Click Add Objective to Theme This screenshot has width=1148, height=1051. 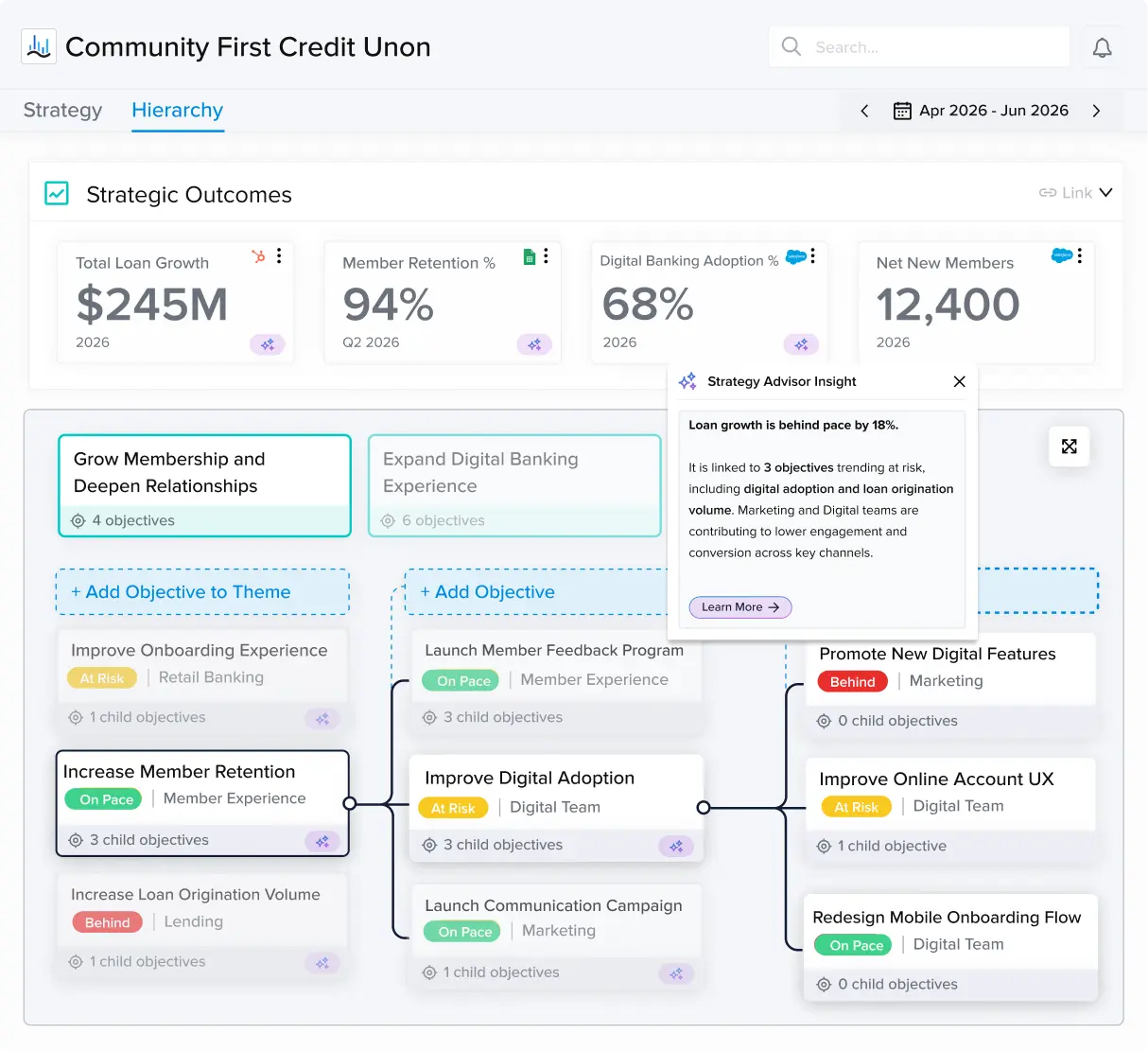[x=202, y=592]
